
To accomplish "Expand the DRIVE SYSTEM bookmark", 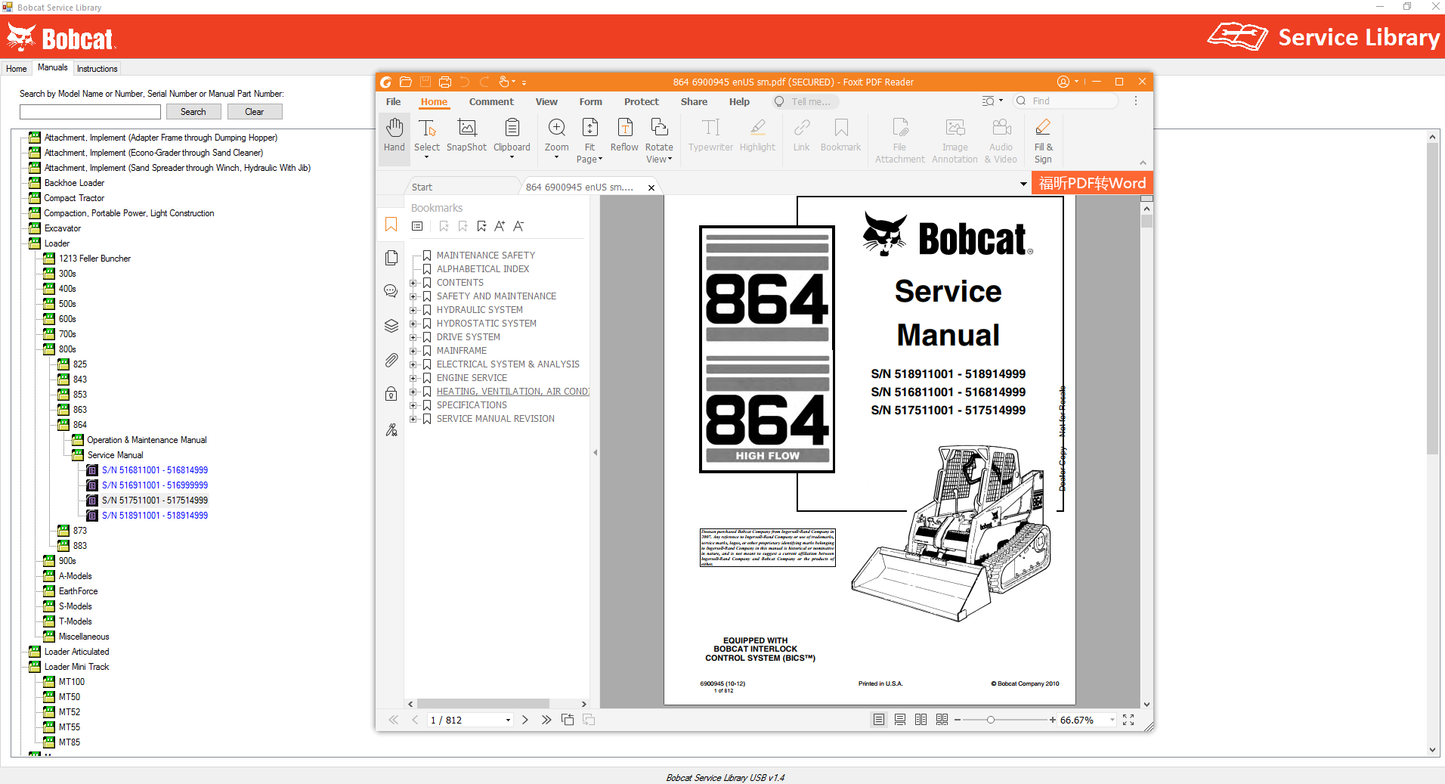I will [413, 337].
